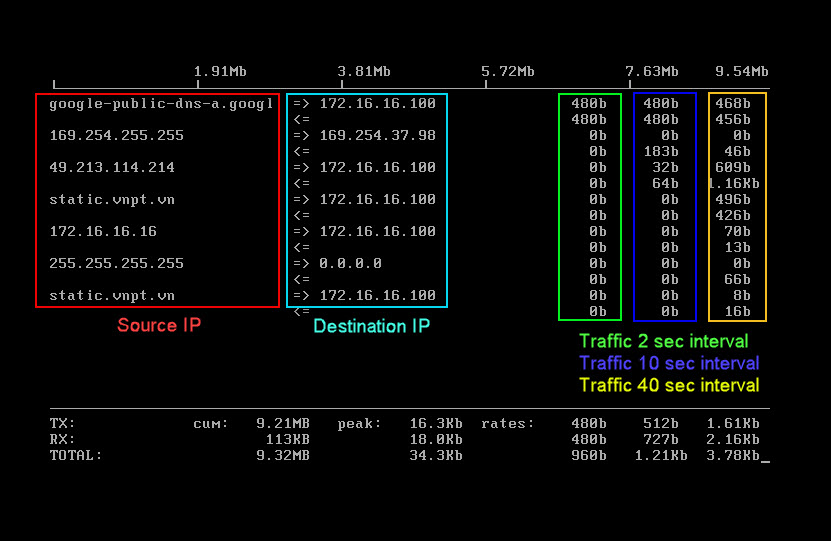The height and width of the screenshot is (541, 831).
Task: Click the peak: label
Action: click(x=359, y=423)
